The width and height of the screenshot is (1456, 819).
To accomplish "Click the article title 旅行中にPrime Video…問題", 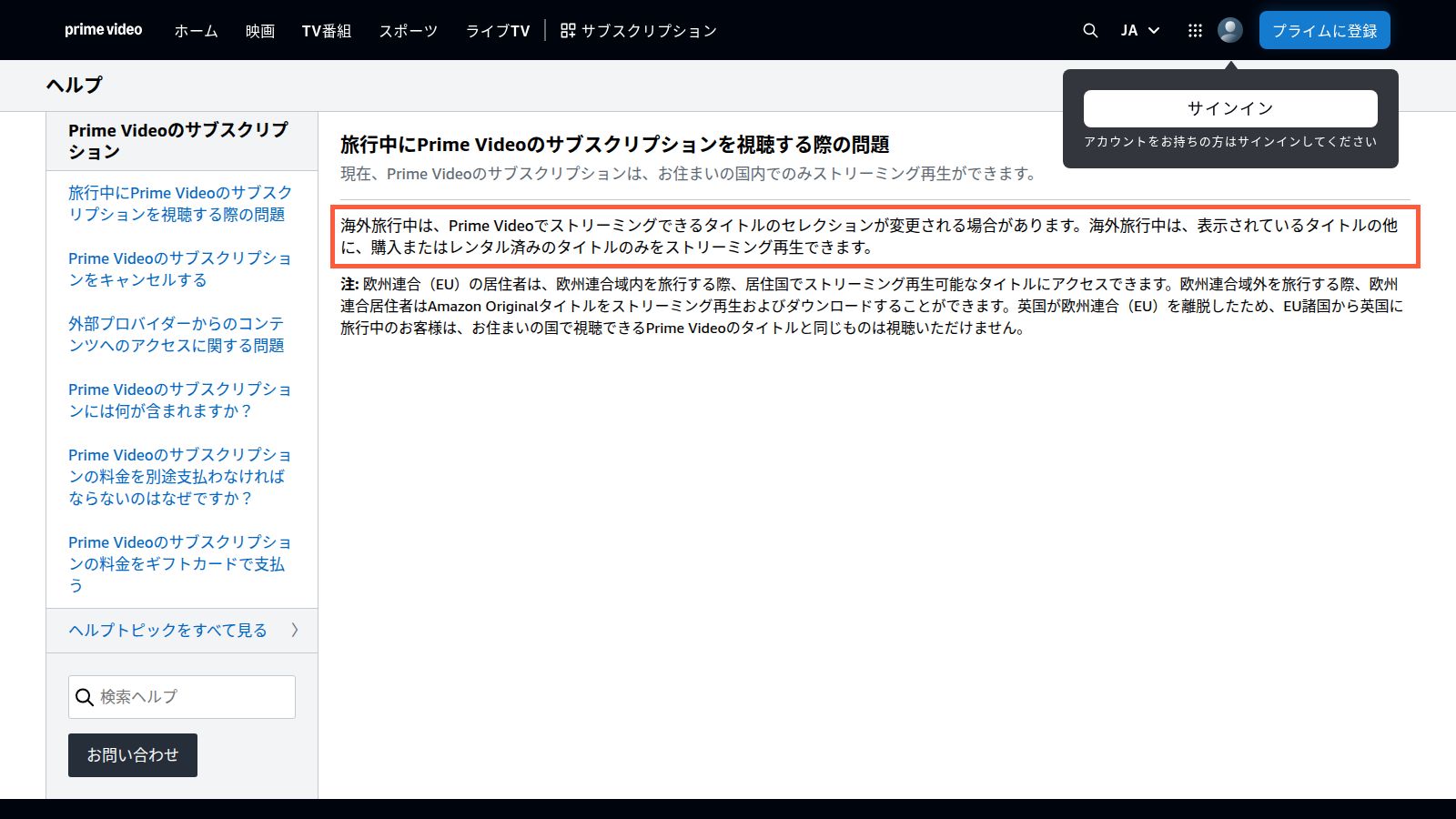I will coord(615,145).
